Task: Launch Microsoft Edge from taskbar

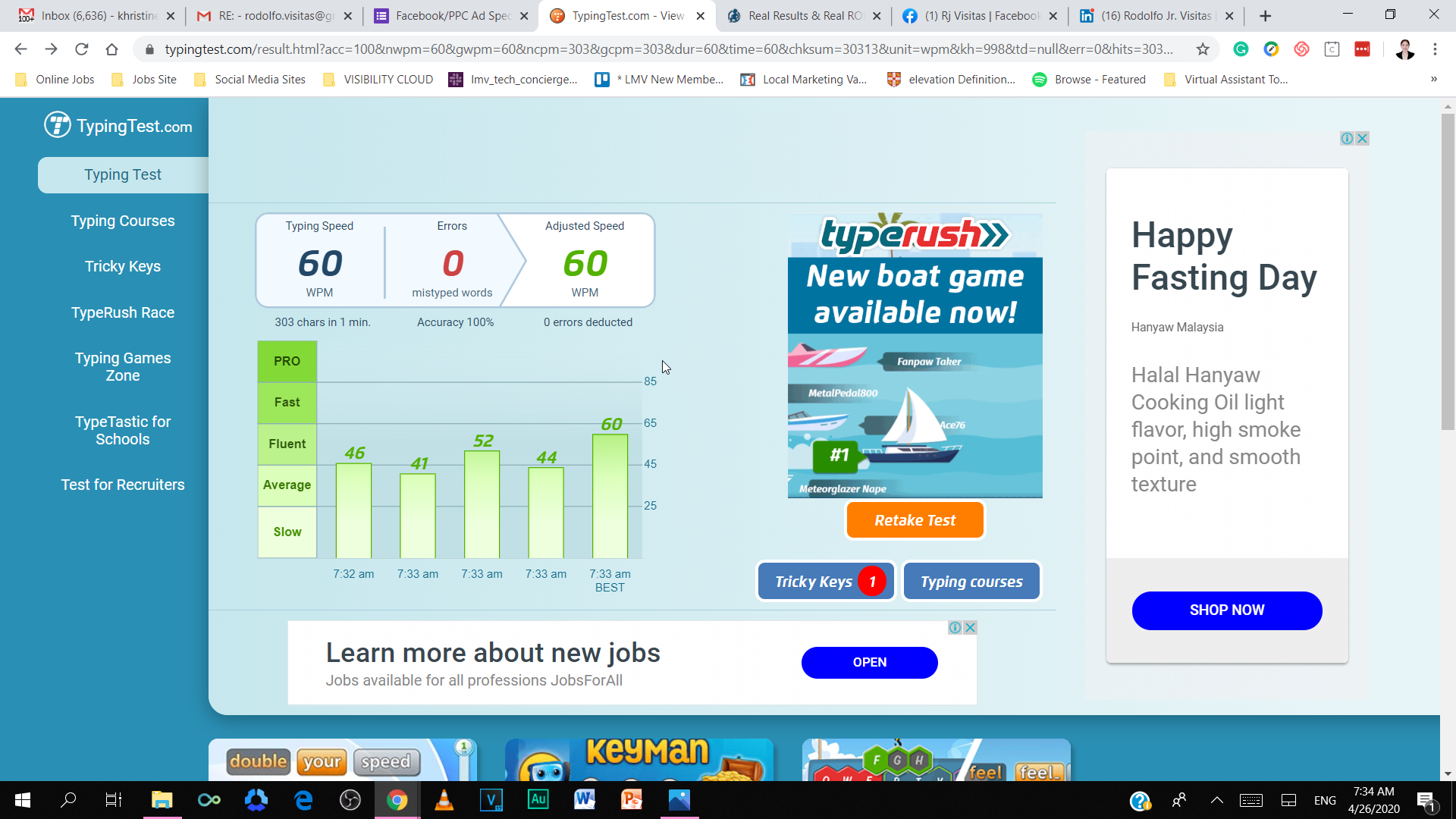Action: click(303, 800)
